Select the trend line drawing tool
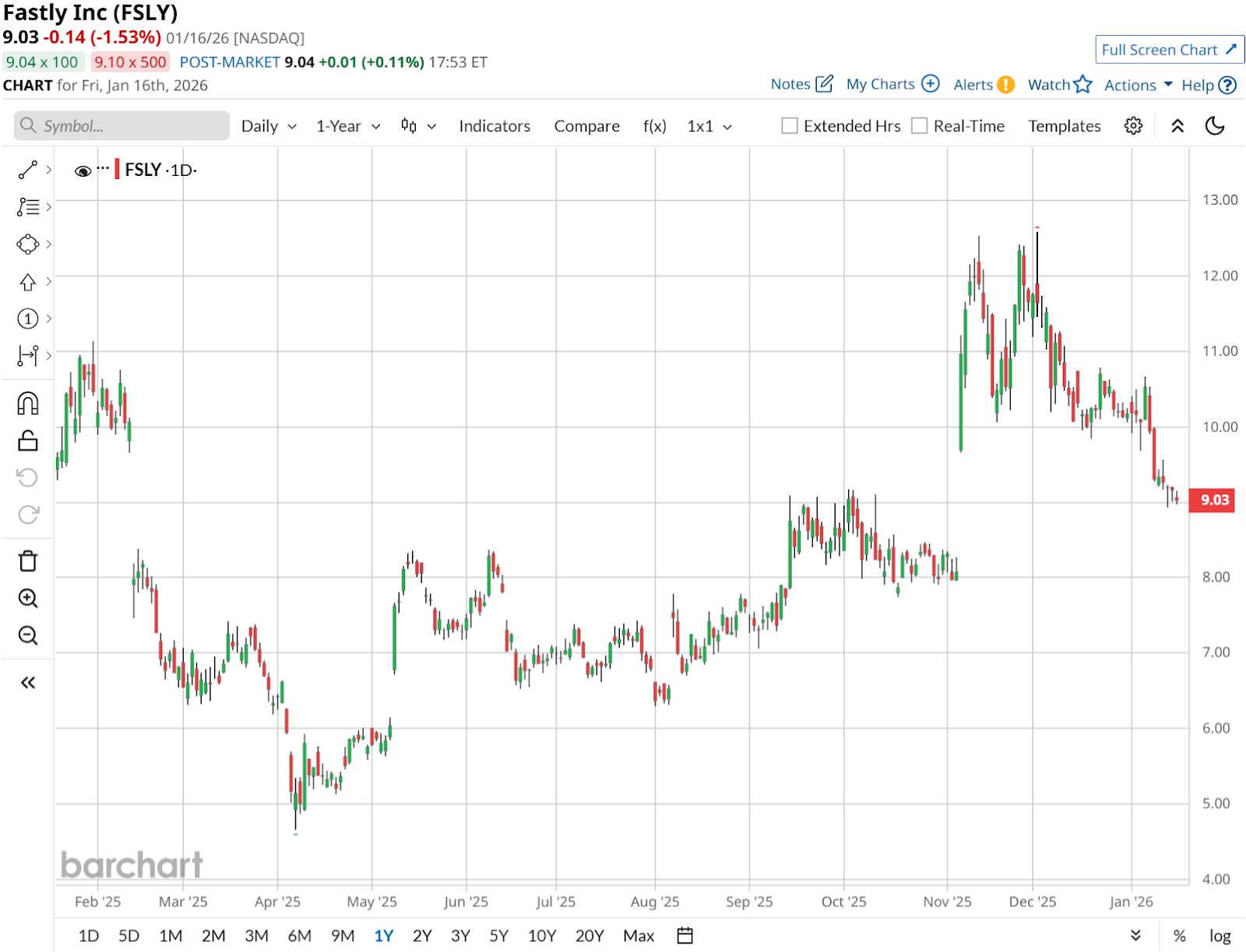Viewport: 1246px width, 952px height. pyautogui.click(x=28, y=170)
